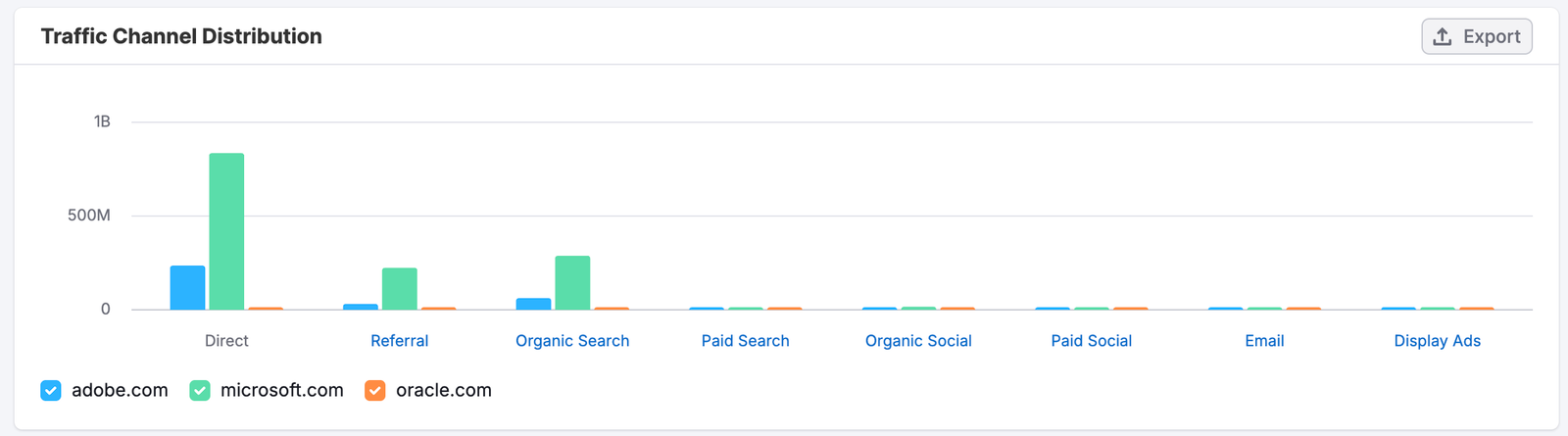Click microsoft.com's green Organic Search bar
Screen dimensions: 1568x436
click(572, 283)
